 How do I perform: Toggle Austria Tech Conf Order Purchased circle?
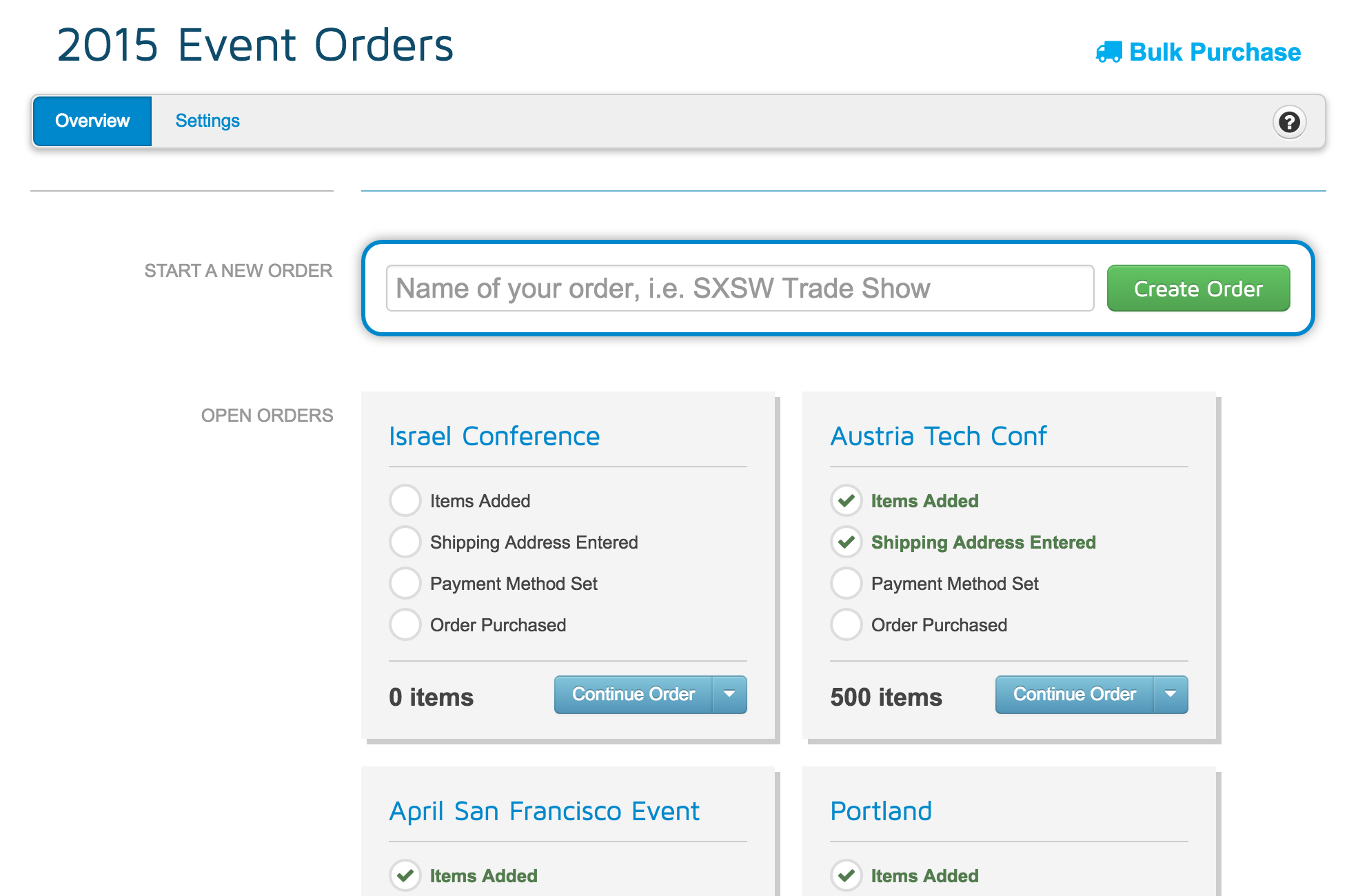[x=846, y=625]
